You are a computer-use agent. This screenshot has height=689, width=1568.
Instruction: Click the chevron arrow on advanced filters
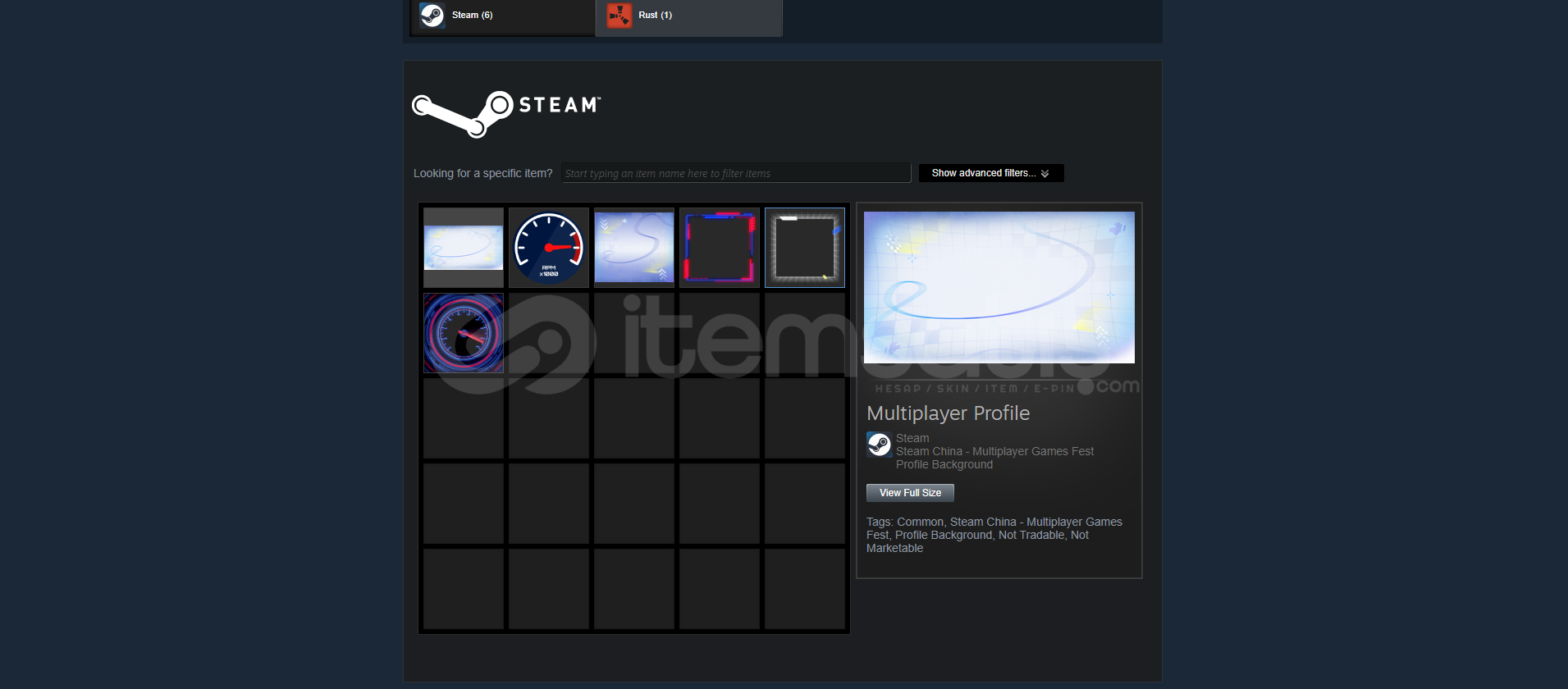click(x=1045, y=174)
